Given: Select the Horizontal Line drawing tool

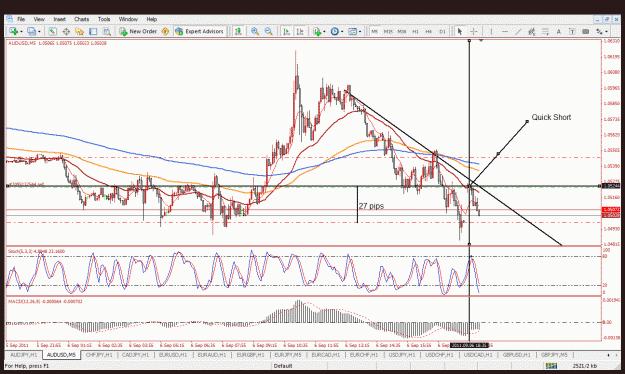Looking at the screenshot, I should [x=505, y=31].
